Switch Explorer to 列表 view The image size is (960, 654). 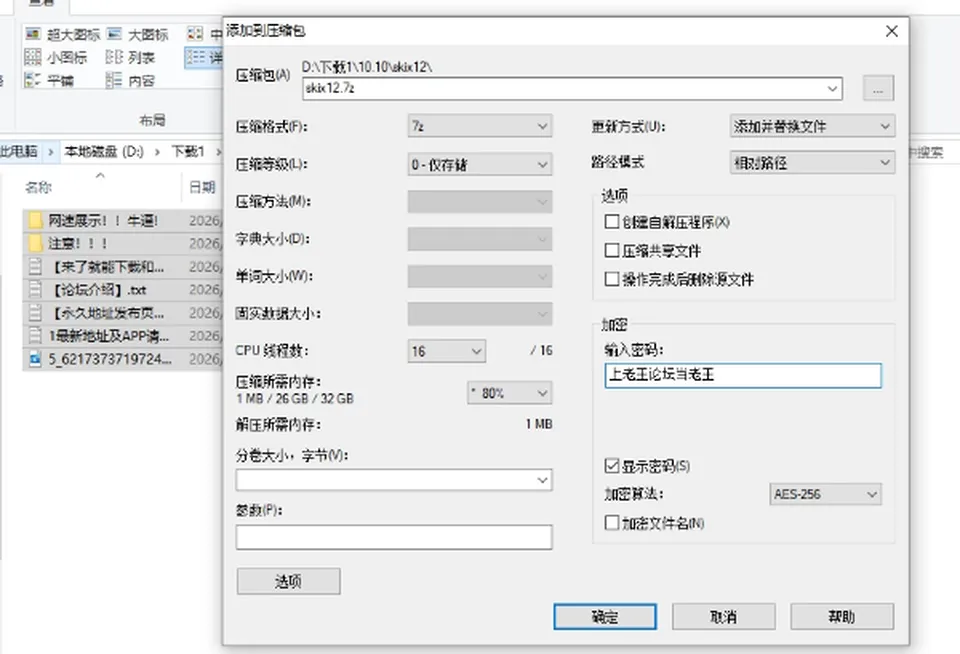coord(114,57)
